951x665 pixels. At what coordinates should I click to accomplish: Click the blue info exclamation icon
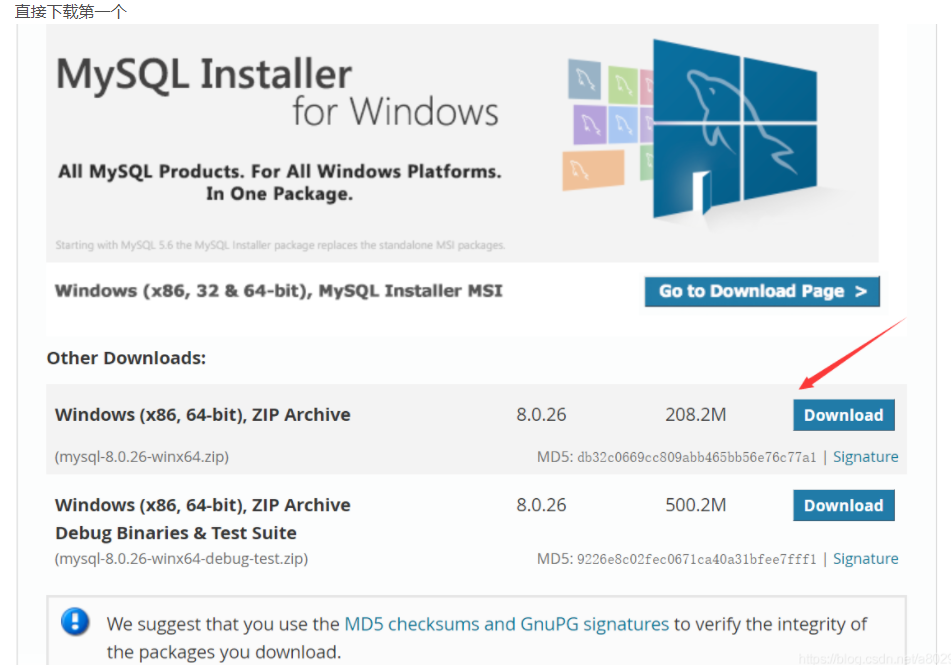coord(75,622)
